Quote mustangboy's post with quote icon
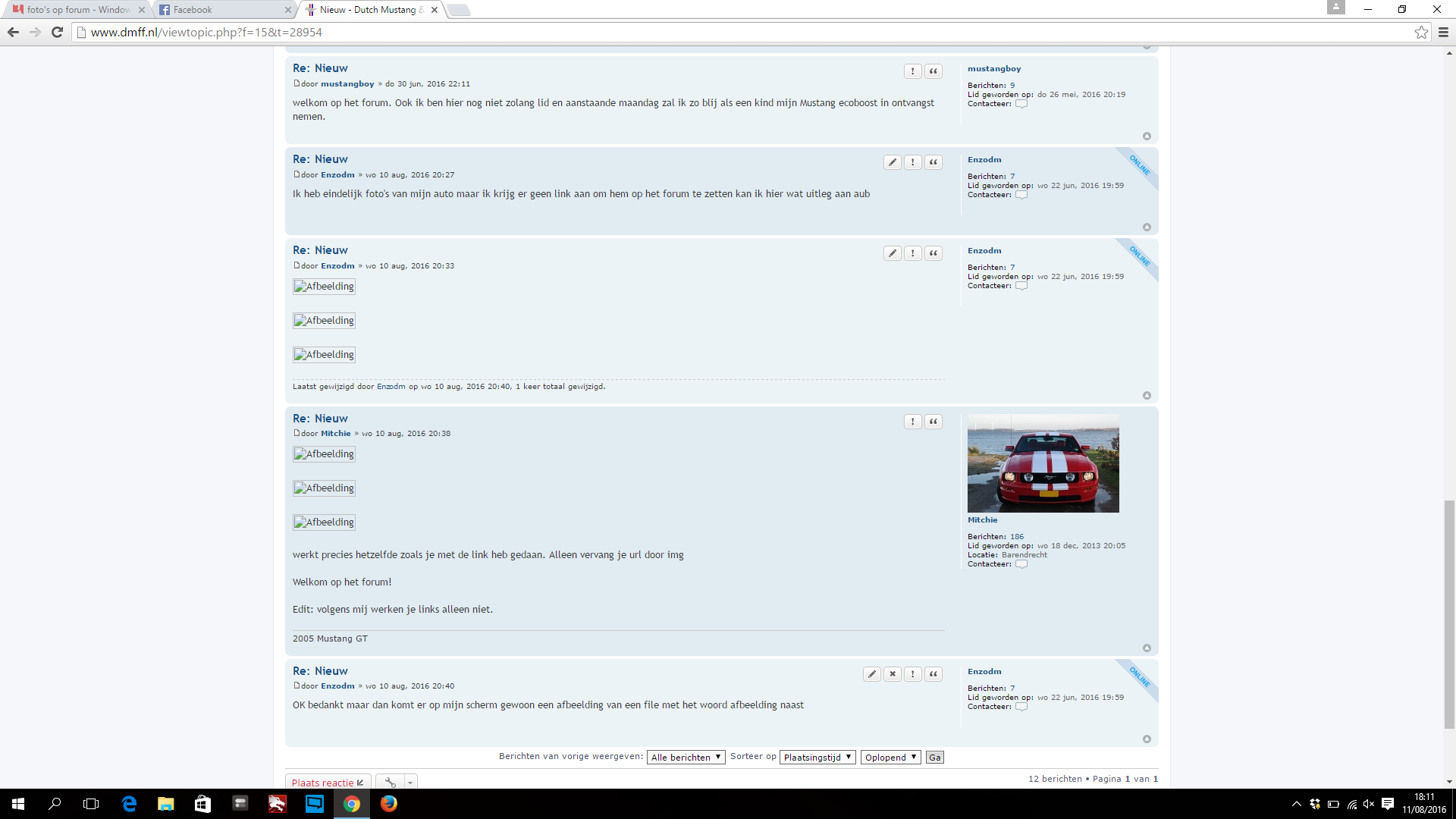1456x819 pixels. point(934,71)
